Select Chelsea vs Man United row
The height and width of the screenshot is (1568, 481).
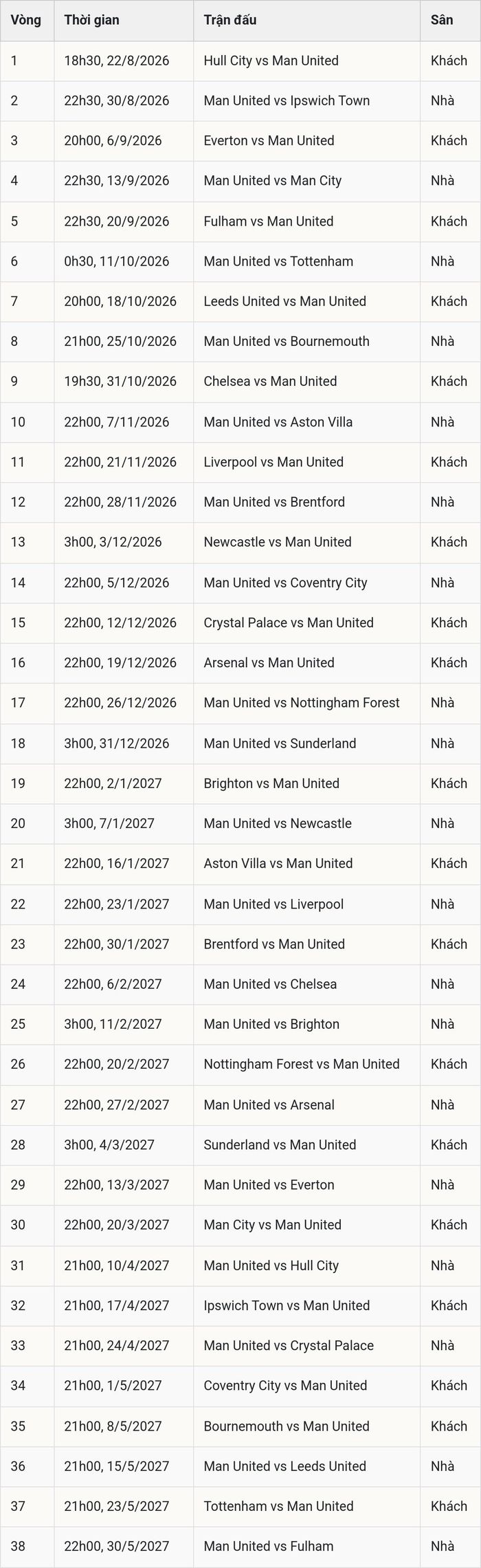(x=240, y=382)
